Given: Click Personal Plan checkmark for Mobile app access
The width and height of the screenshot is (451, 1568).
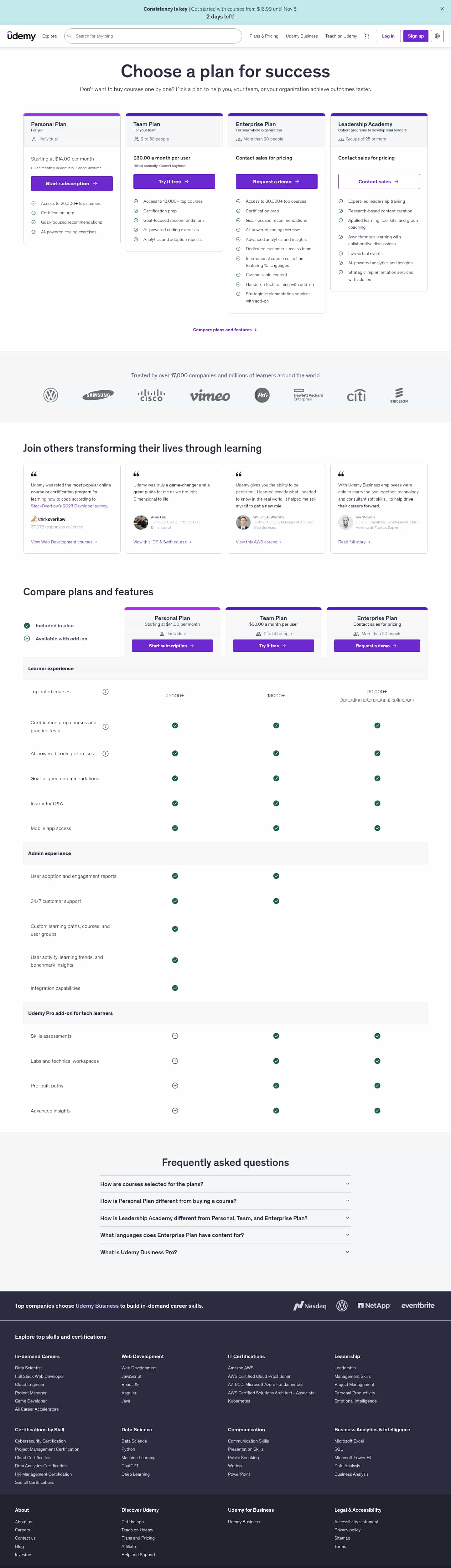Looking at the screenshot, I should tap(175, 828).
